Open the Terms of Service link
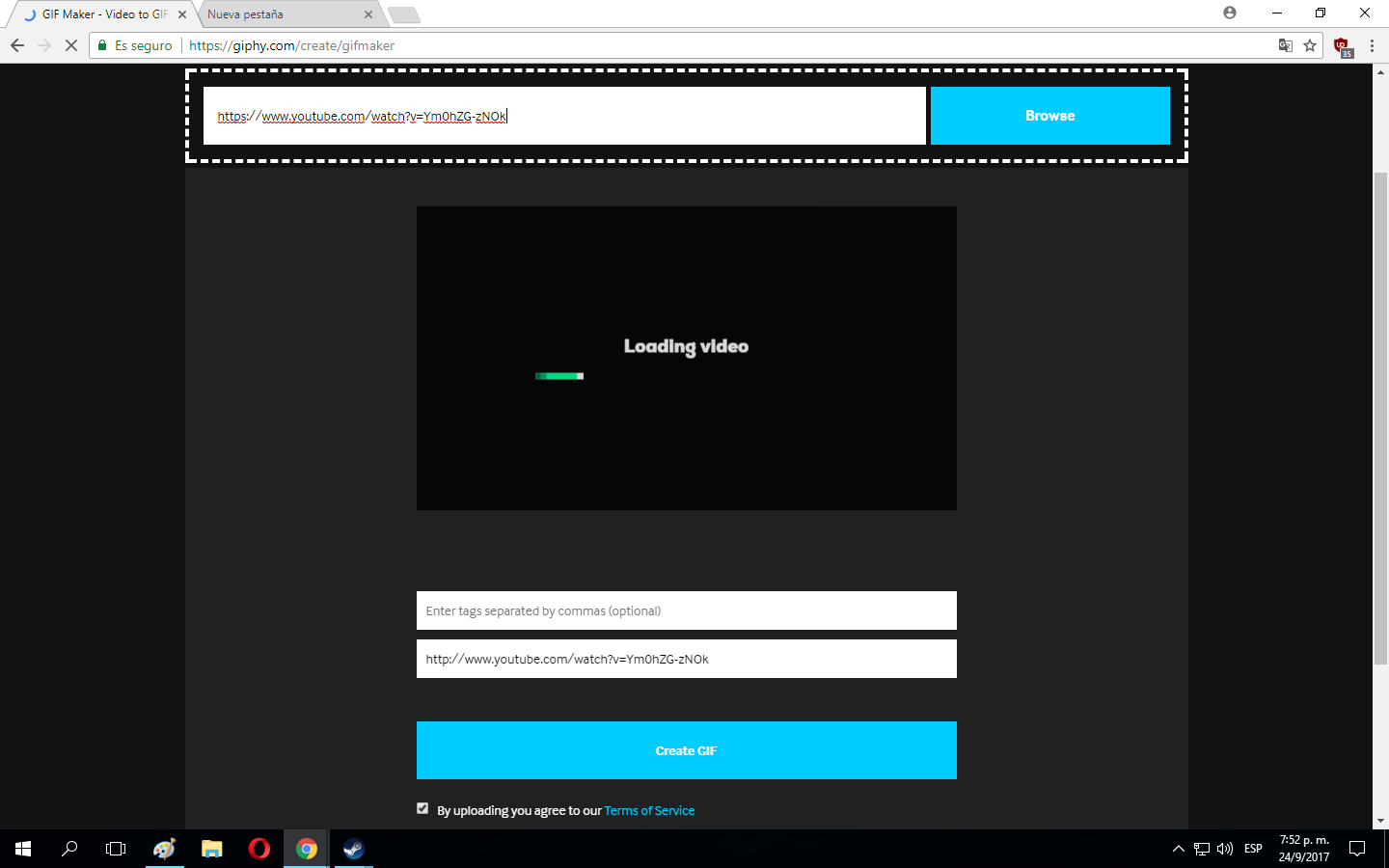Image resolution: width=1389 pixels, height=868 pixels. 649,811
